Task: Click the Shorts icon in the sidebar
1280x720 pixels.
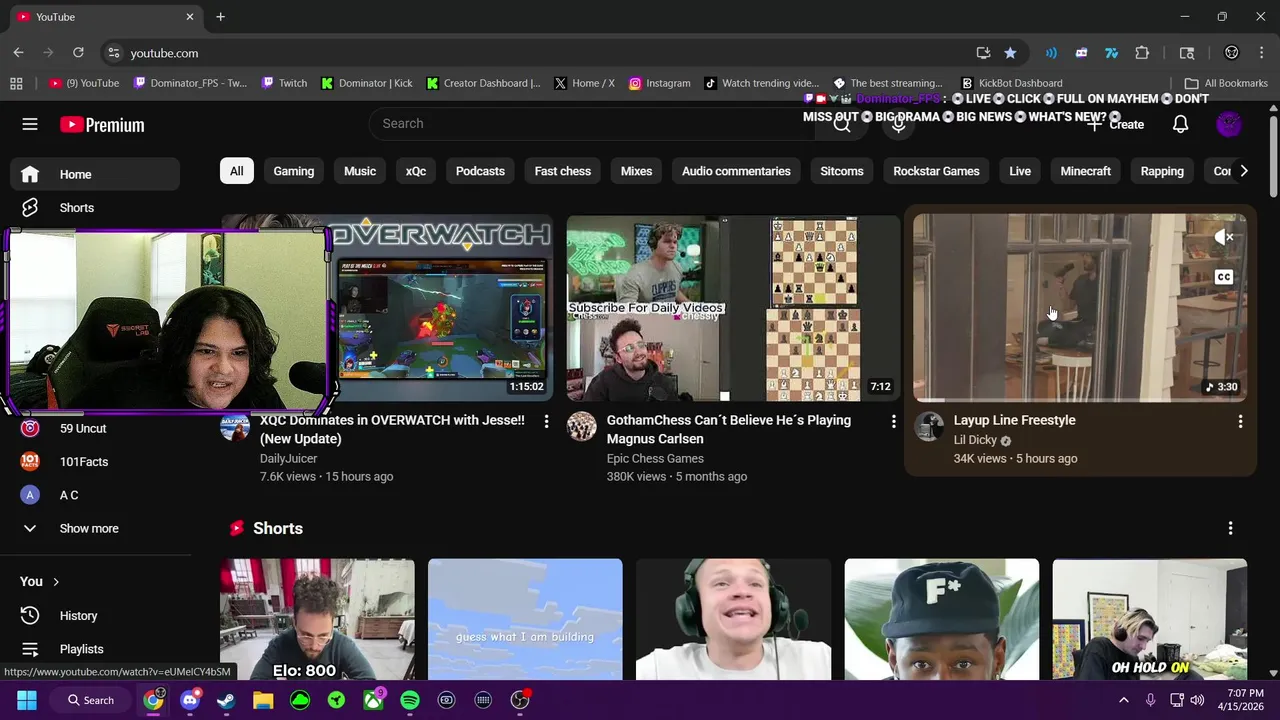Action: pyautogui.click(x=30, y=208)
